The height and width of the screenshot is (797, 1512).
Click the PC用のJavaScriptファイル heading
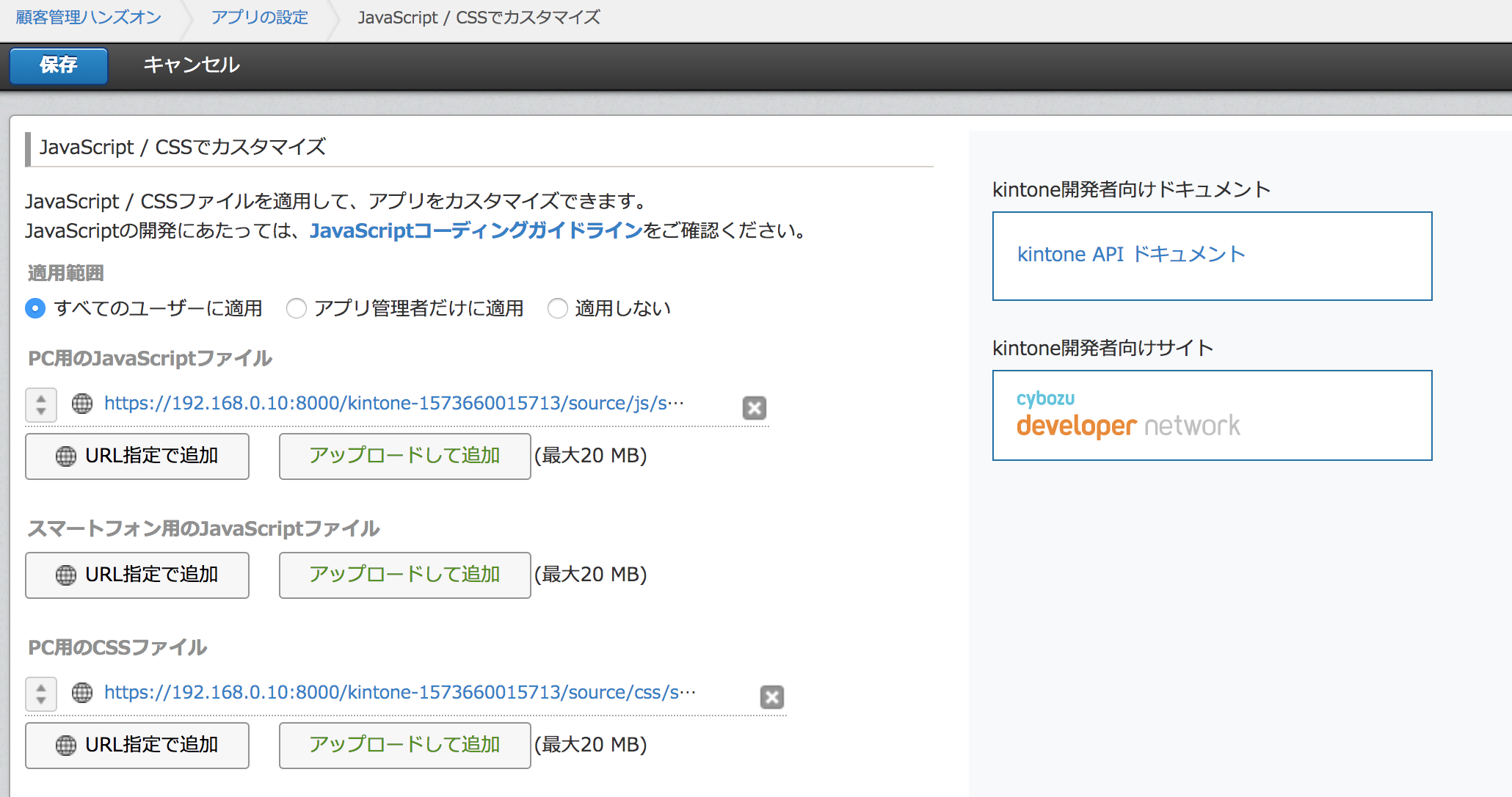[150, 358]
